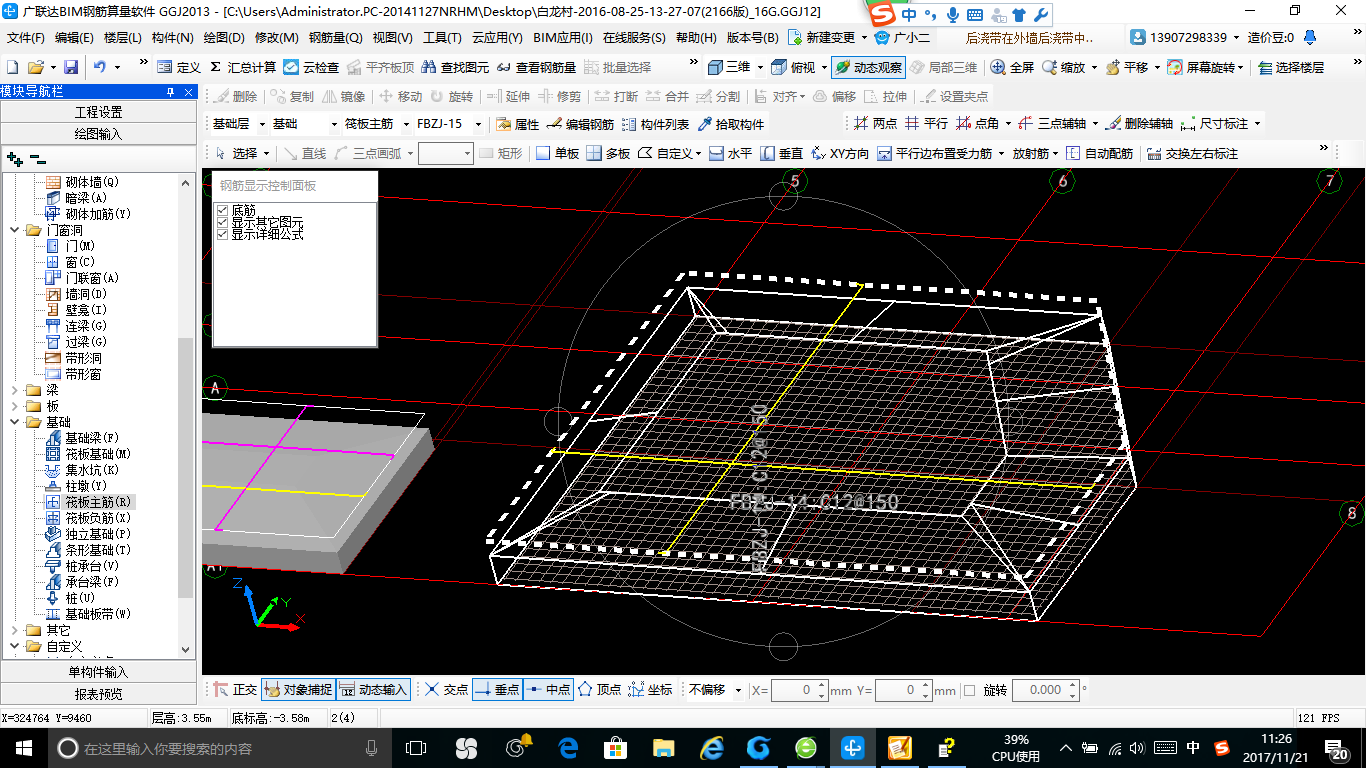The width and height of the screenshot is (1366, 768).
Task: Expand the 梁 tree folder
Action: tap(15, 390)
